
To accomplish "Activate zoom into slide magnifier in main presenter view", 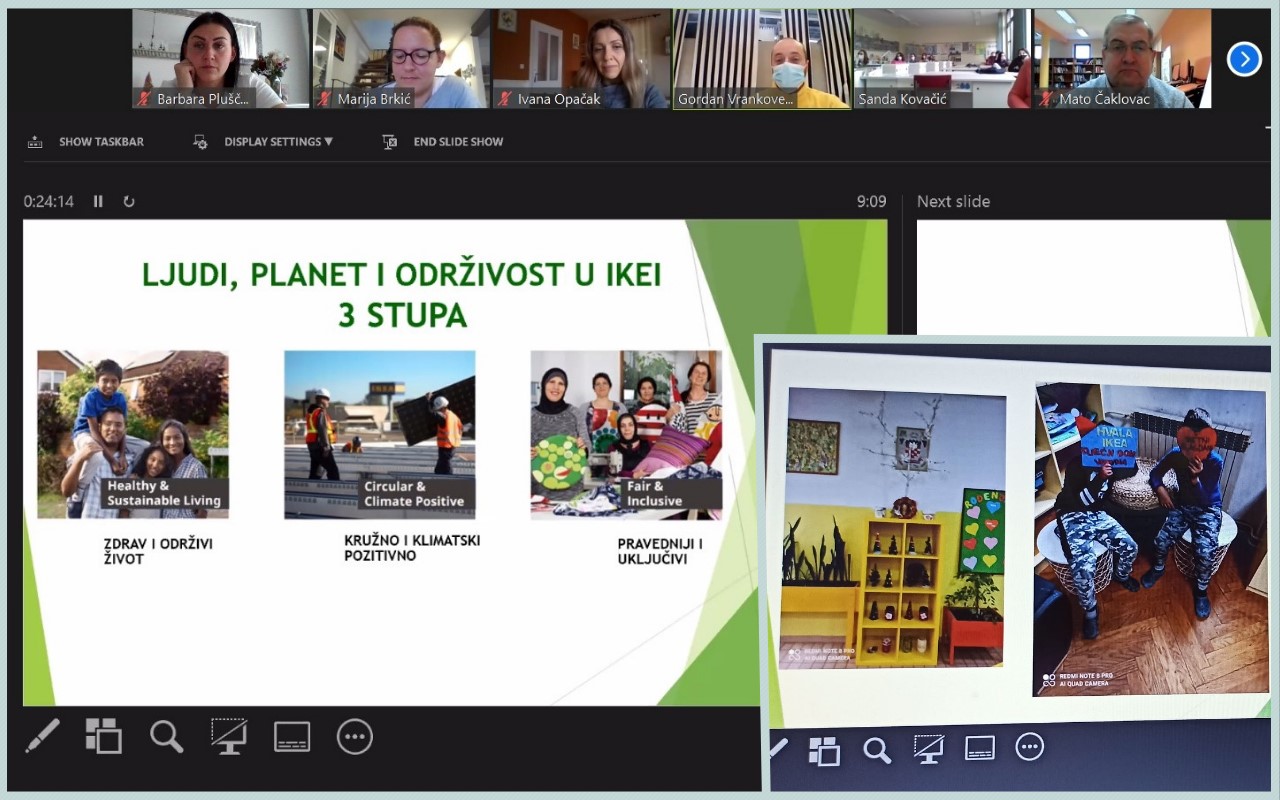I will [167, 737].
